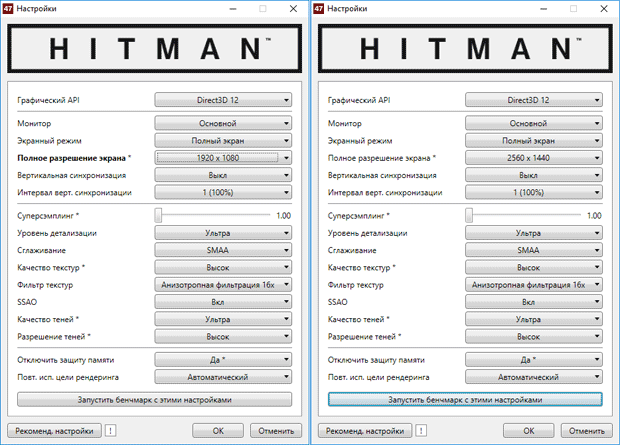Open Фильтр текстур dropdown in left window
The image size is (620, 445).
(223, 285)
